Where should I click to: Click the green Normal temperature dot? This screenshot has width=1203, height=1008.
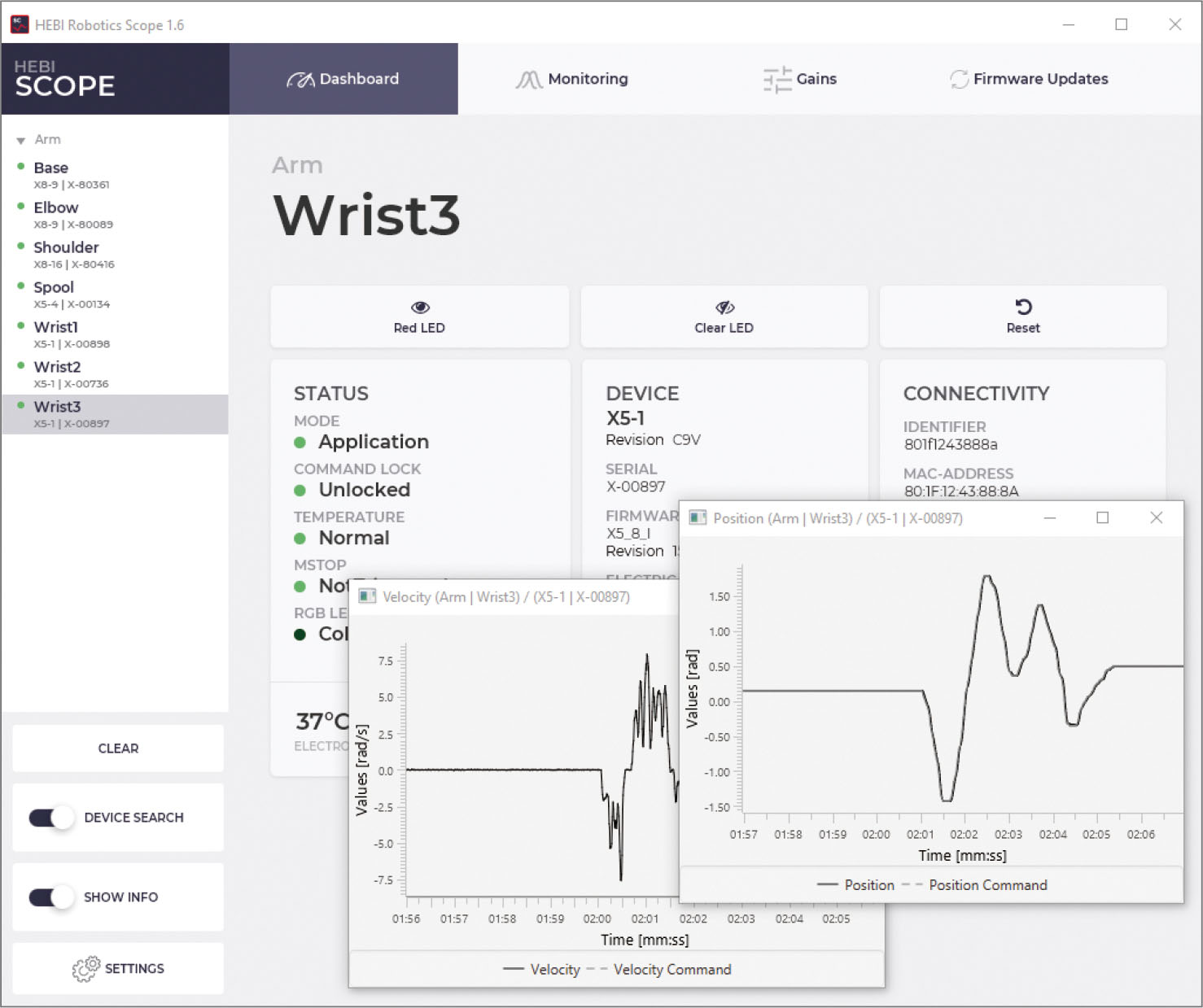coord(300,539)
